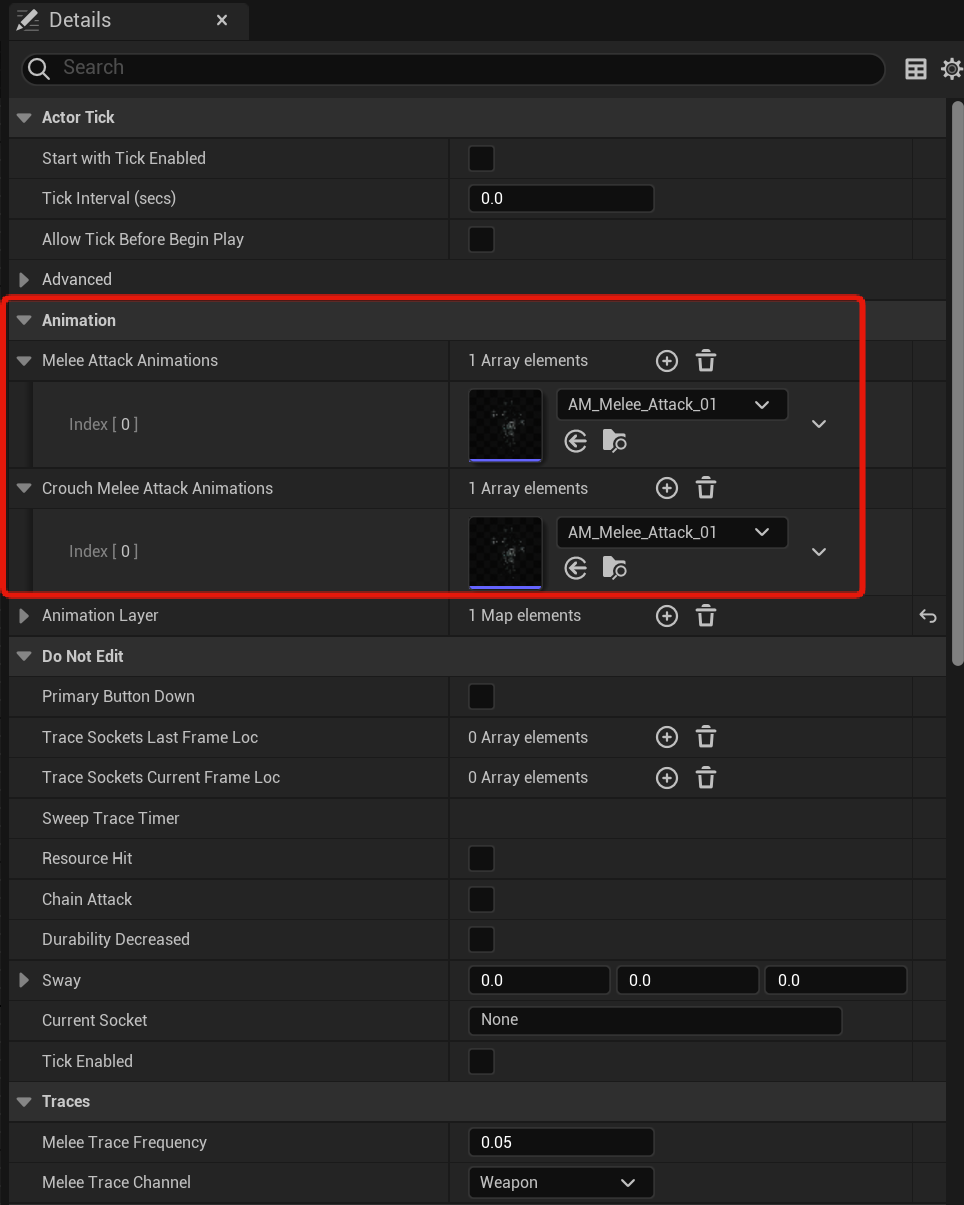Screen dimensions: 964x1205
Task: Check the Allow Tick Before Begin Play box
Action: tap(481, 239)
